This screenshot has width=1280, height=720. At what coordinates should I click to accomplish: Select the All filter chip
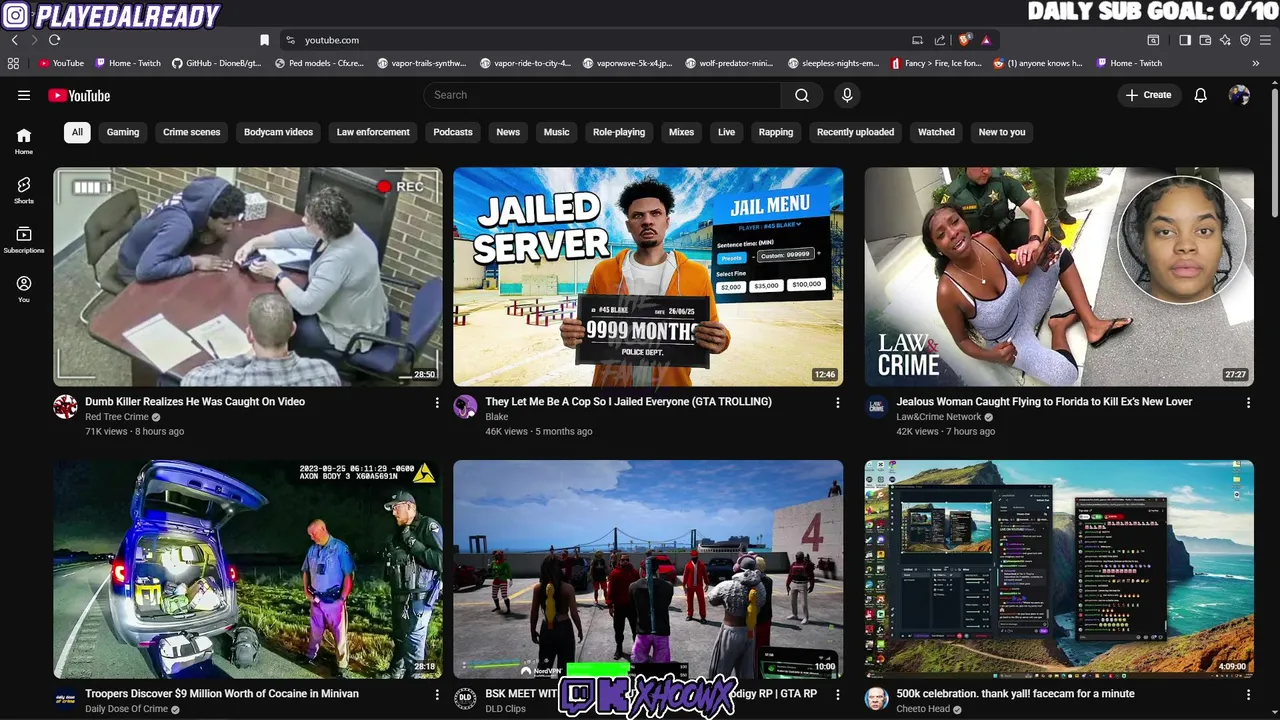(x=77, y=132)
